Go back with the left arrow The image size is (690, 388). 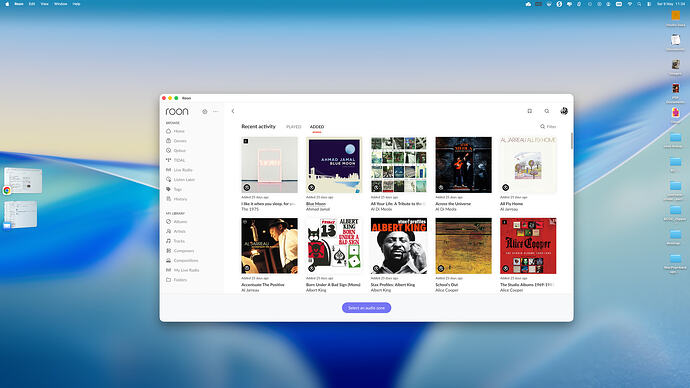tap(233, 111)
